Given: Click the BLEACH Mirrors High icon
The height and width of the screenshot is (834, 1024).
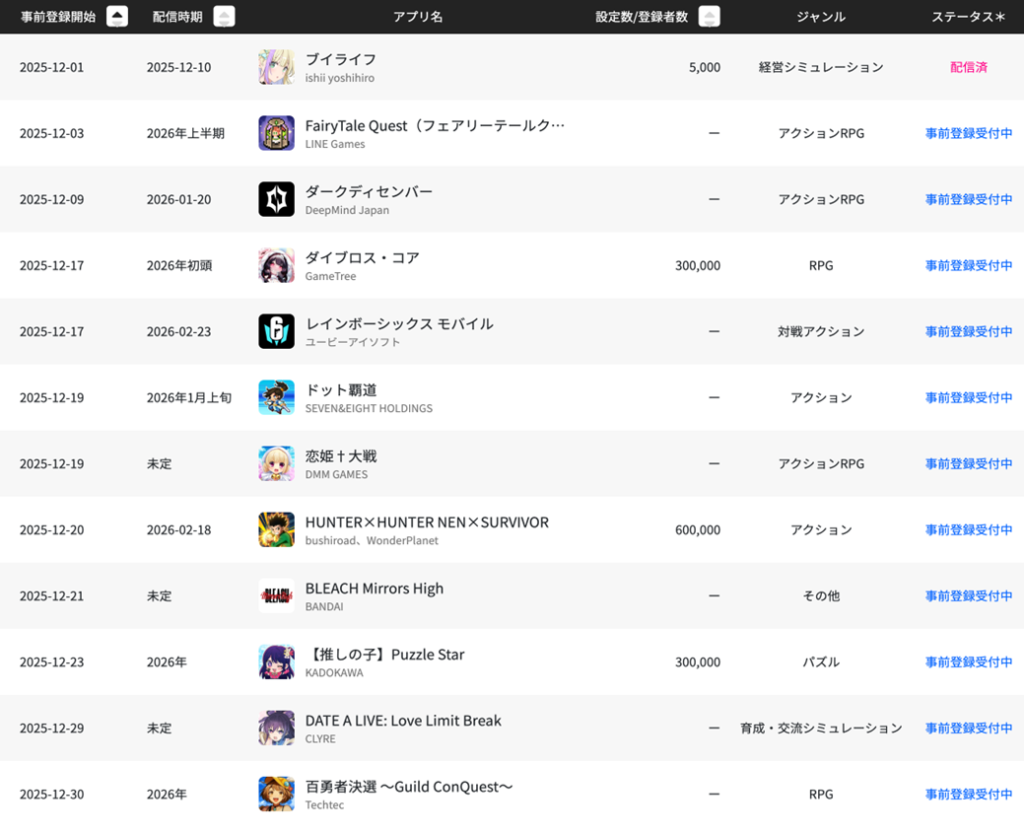Looking at the screenshot, I should coord(276,595).
